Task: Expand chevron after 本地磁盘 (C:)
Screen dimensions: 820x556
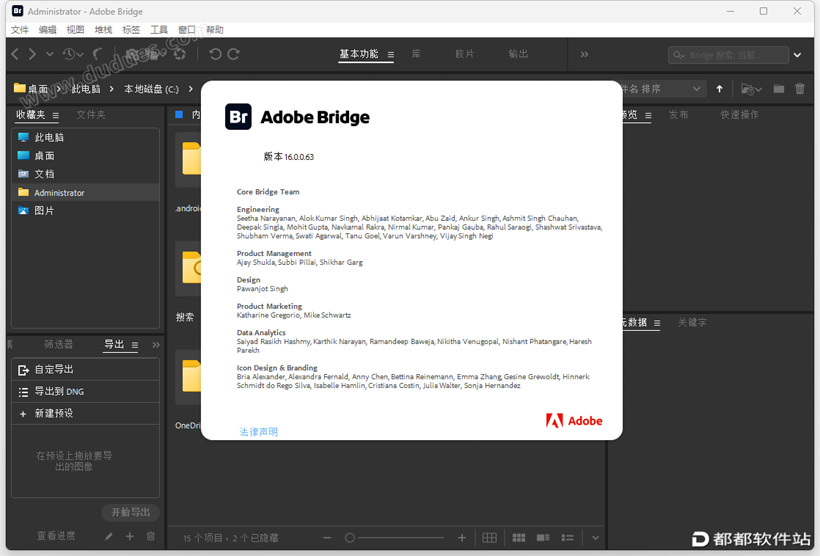Action: click(190, 89)
